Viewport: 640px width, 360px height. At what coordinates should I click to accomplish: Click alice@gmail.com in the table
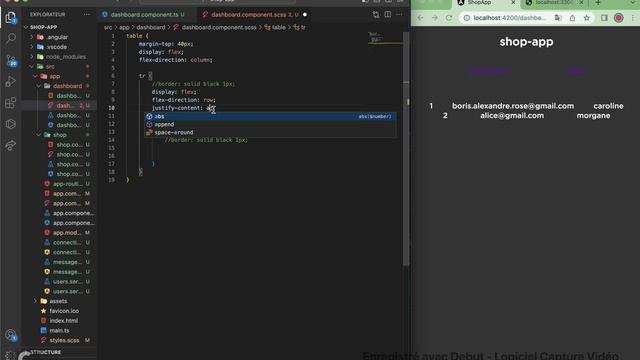[x=512, y=116]
